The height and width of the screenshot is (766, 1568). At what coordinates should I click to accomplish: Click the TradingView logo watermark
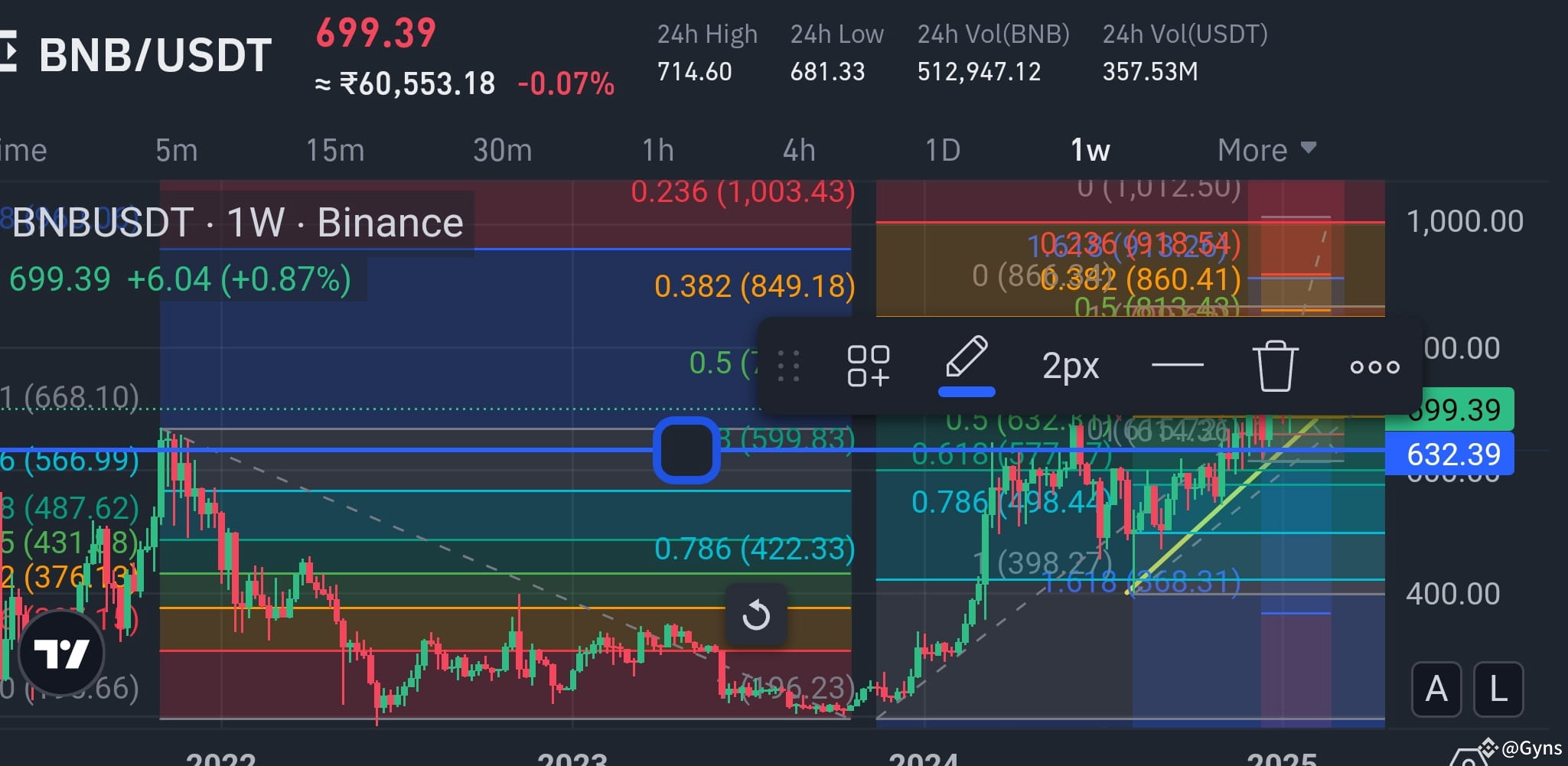tap(61, 653)
